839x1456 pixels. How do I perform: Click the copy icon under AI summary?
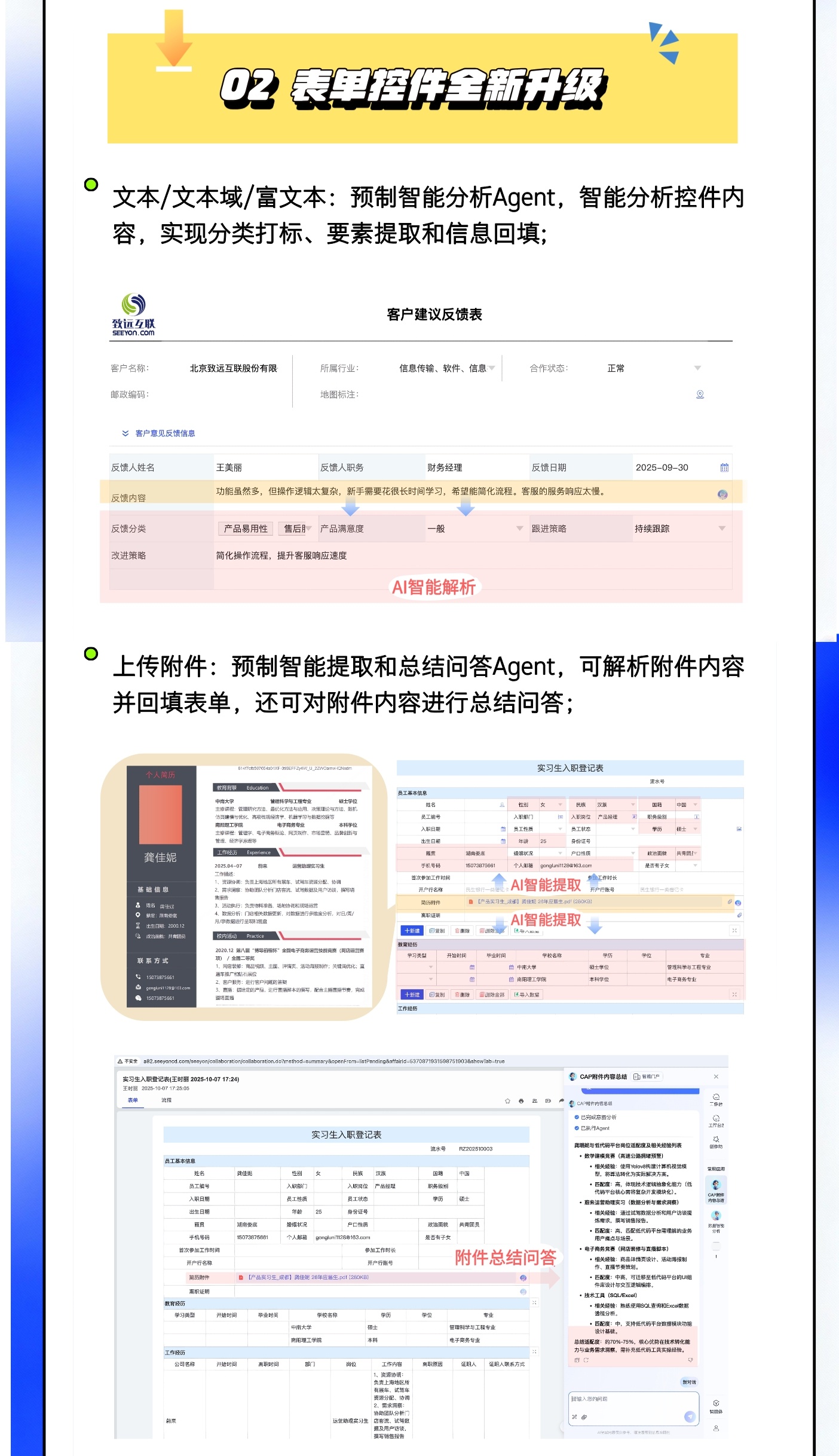(x=577, y=1360)
